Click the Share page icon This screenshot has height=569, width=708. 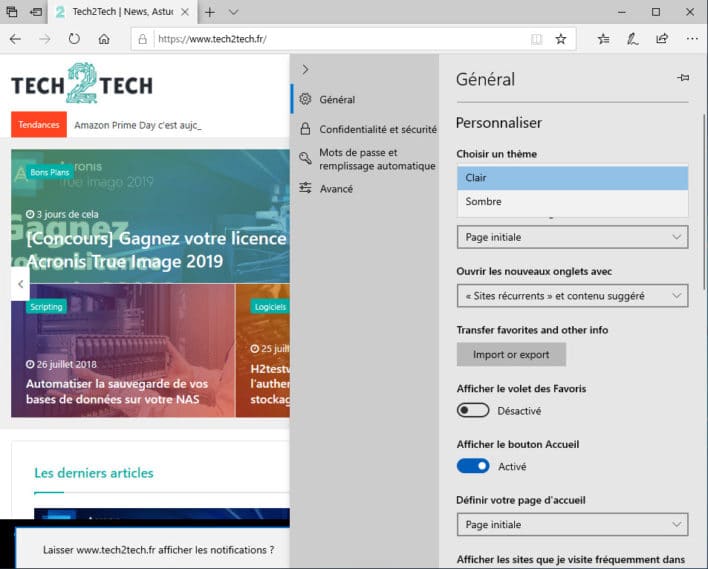point(661,39)
